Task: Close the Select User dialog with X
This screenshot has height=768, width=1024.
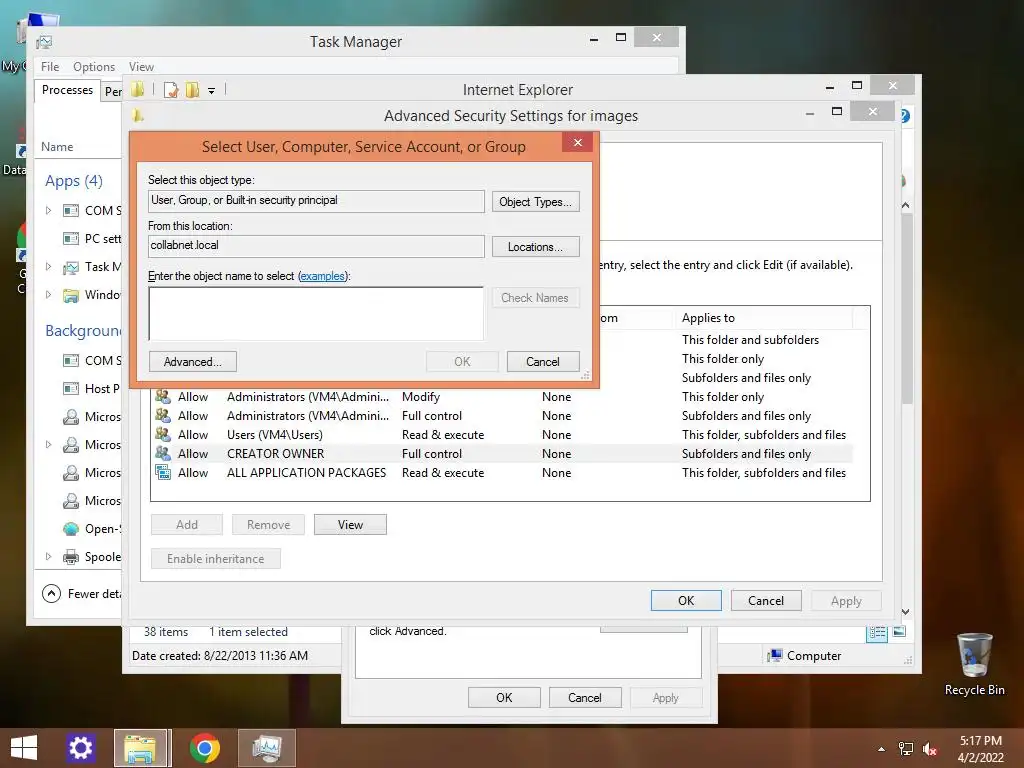Action: [x=577, y=142]
